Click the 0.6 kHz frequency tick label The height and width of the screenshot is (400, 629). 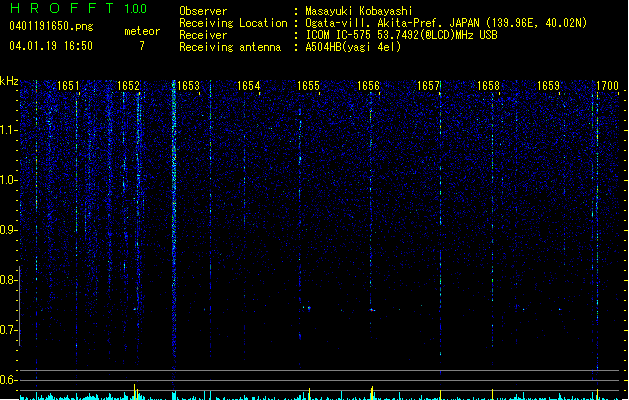coord(9,380)
